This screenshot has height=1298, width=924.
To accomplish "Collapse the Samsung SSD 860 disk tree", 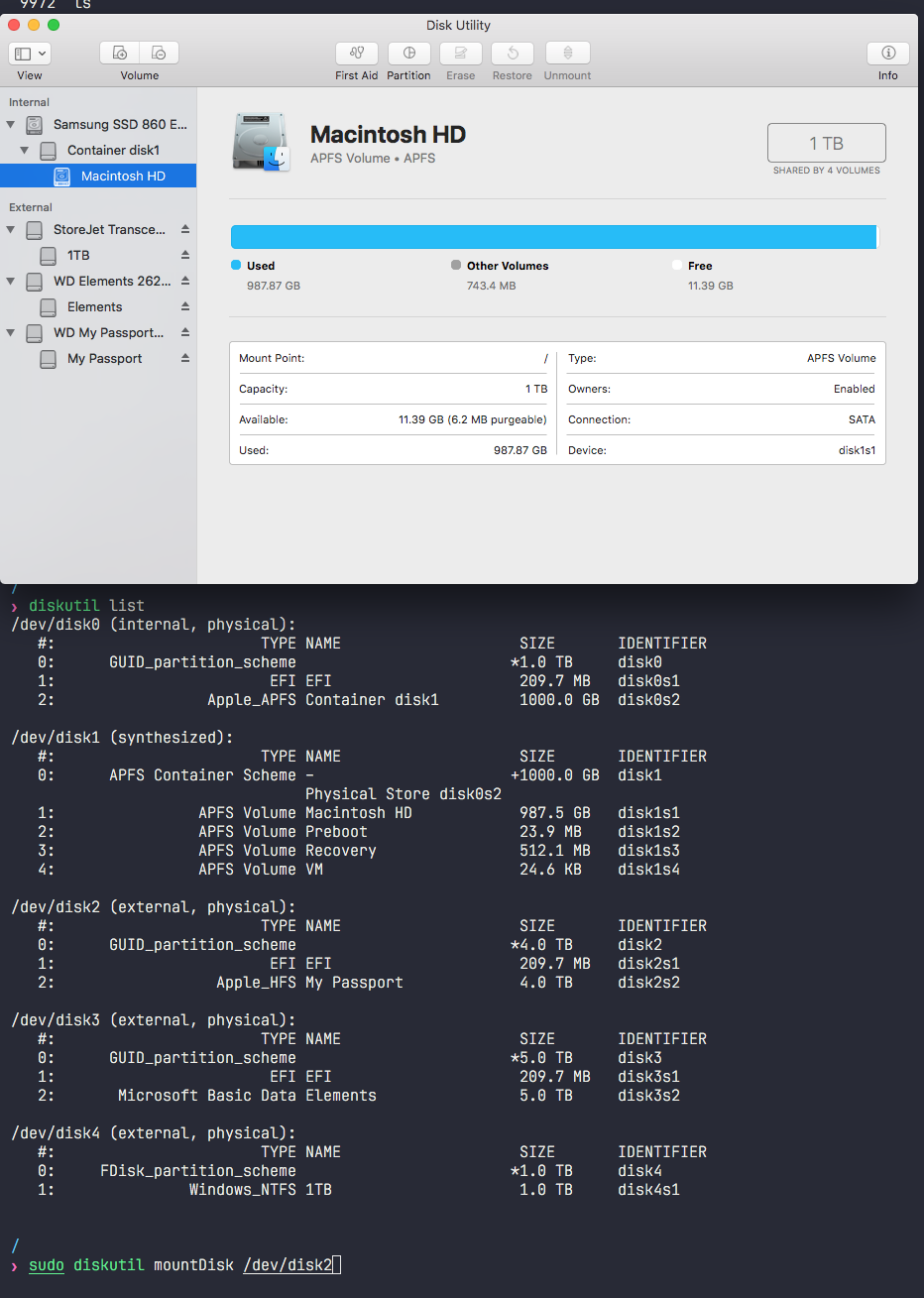I will click(x=11, y=125).
